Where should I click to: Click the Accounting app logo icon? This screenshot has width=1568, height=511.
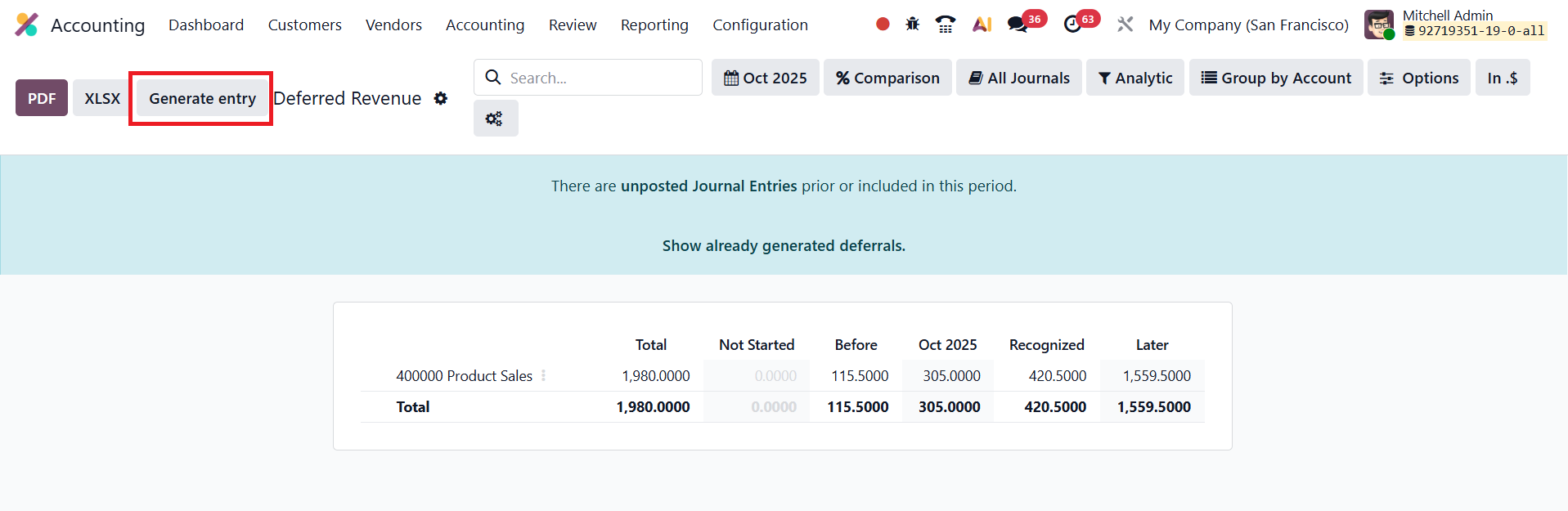pos(26,25)
